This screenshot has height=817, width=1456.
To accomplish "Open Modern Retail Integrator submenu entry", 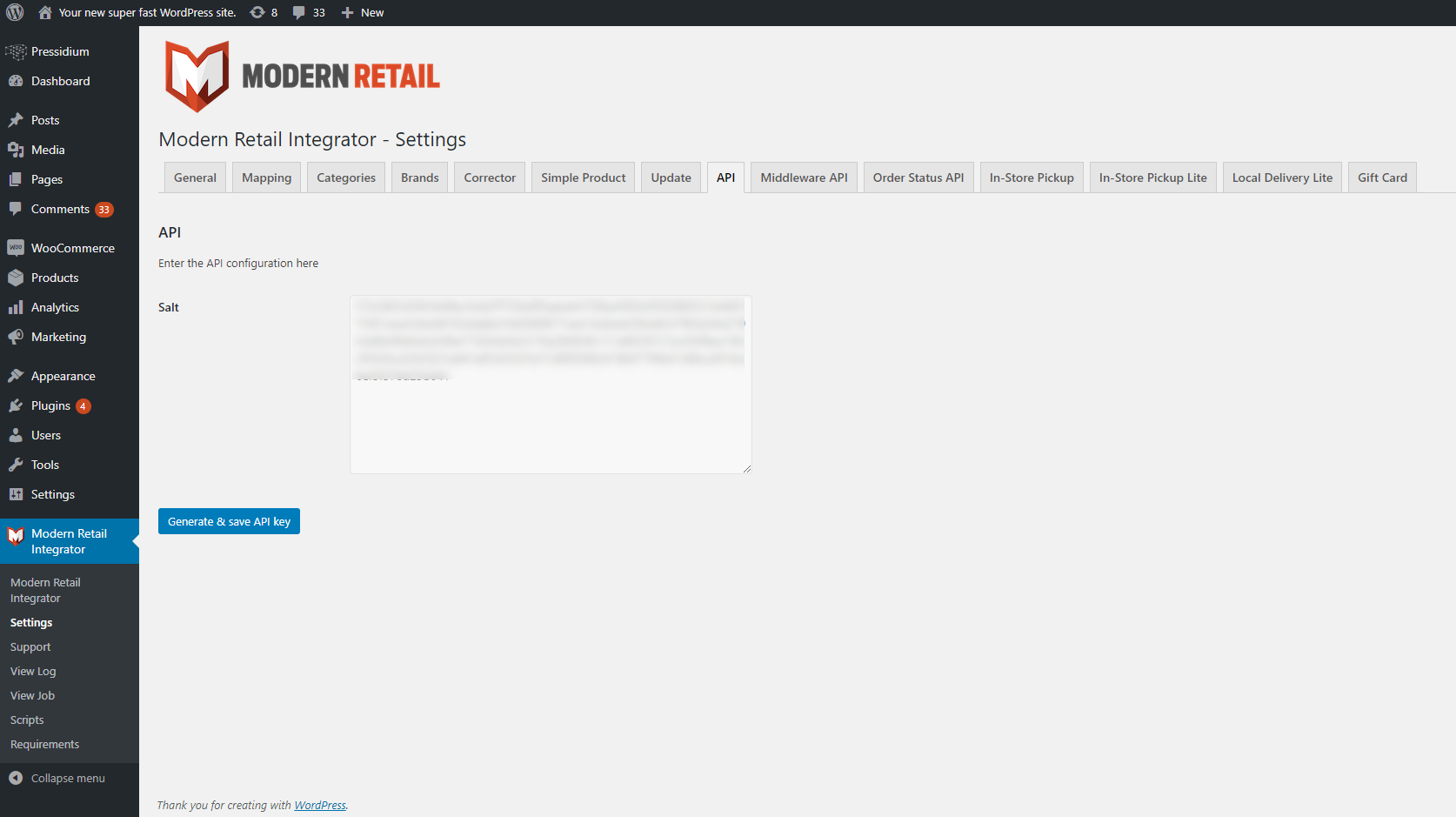I will (x=45, y=590).
